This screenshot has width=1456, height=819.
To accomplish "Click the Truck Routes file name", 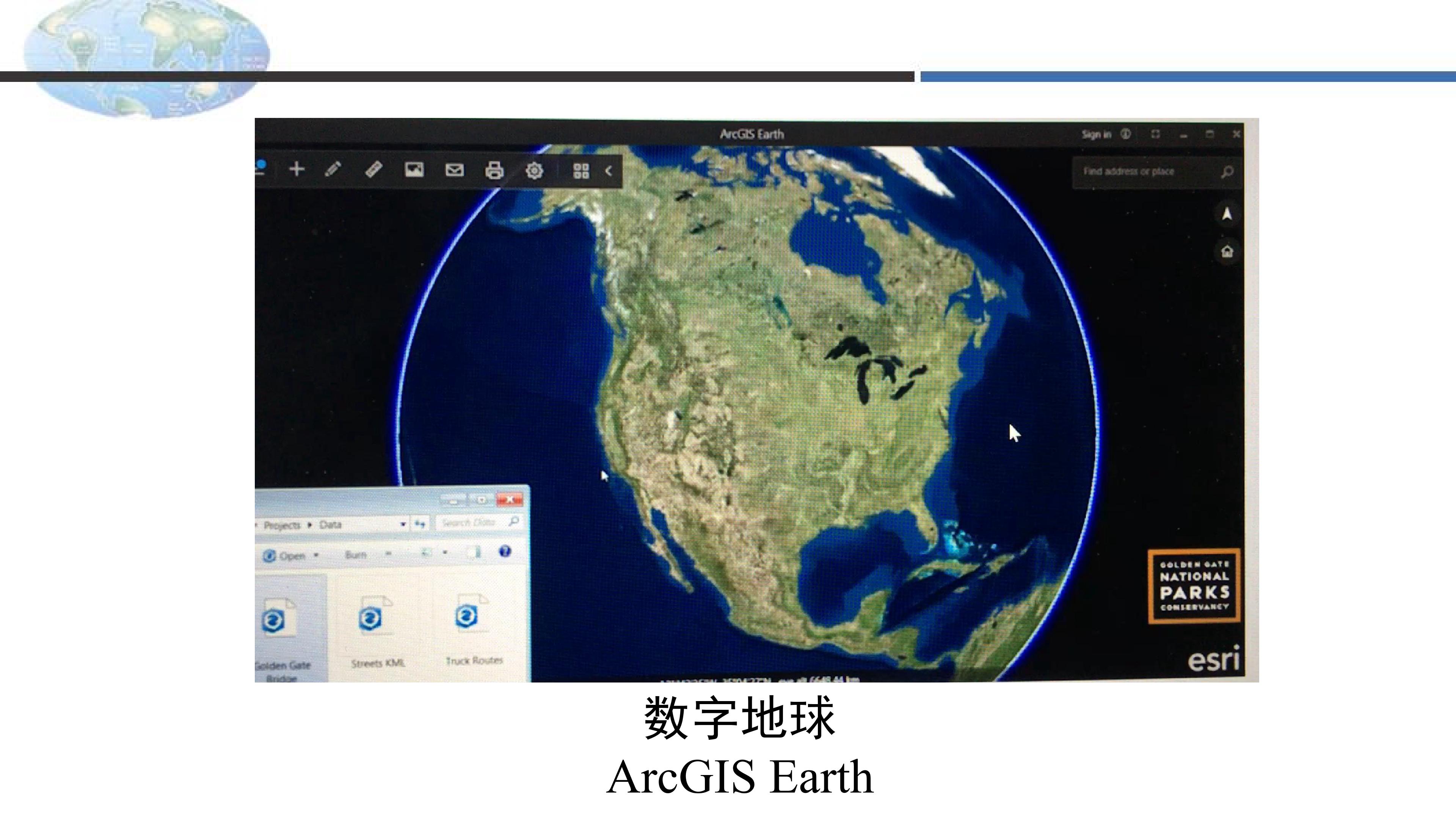I will pyautogui.click(x=474, y=660).
